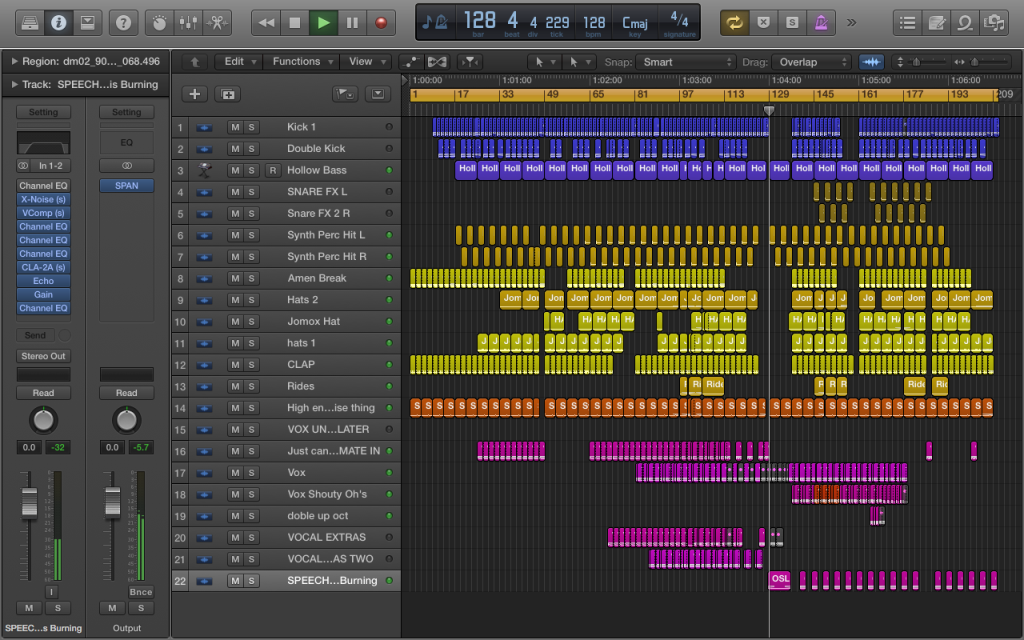
Task: Record-enable the Hollow Bass track
Action: click(272, 171)
